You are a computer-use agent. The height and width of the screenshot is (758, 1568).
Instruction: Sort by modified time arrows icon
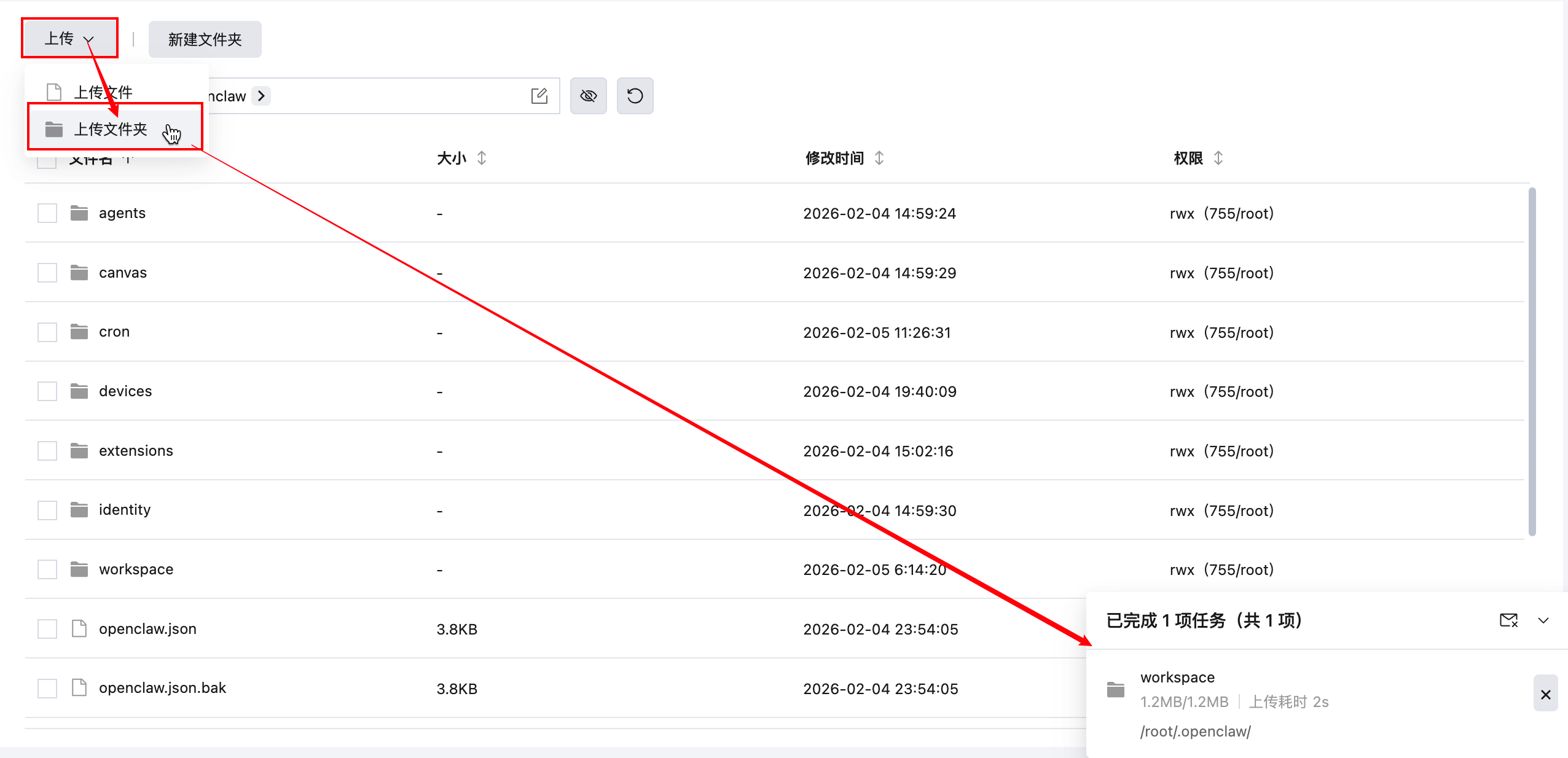pos(879,158)
